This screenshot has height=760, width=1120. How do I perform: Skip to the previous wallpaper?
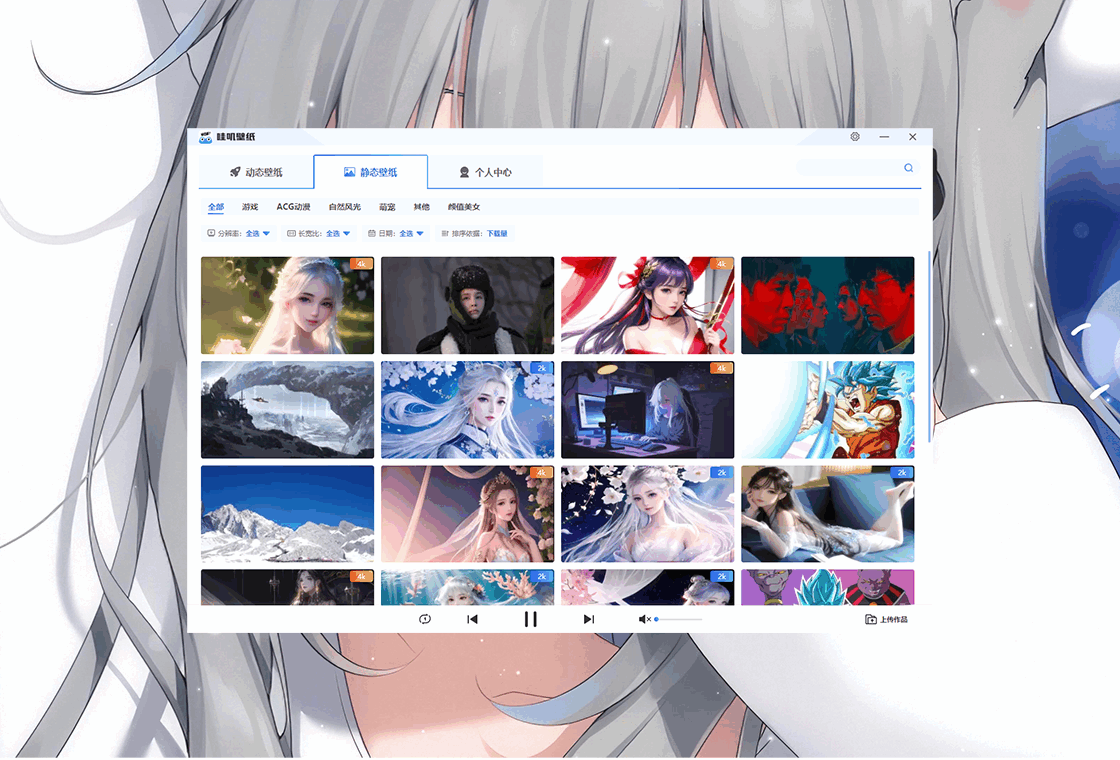tap(472, 619)
